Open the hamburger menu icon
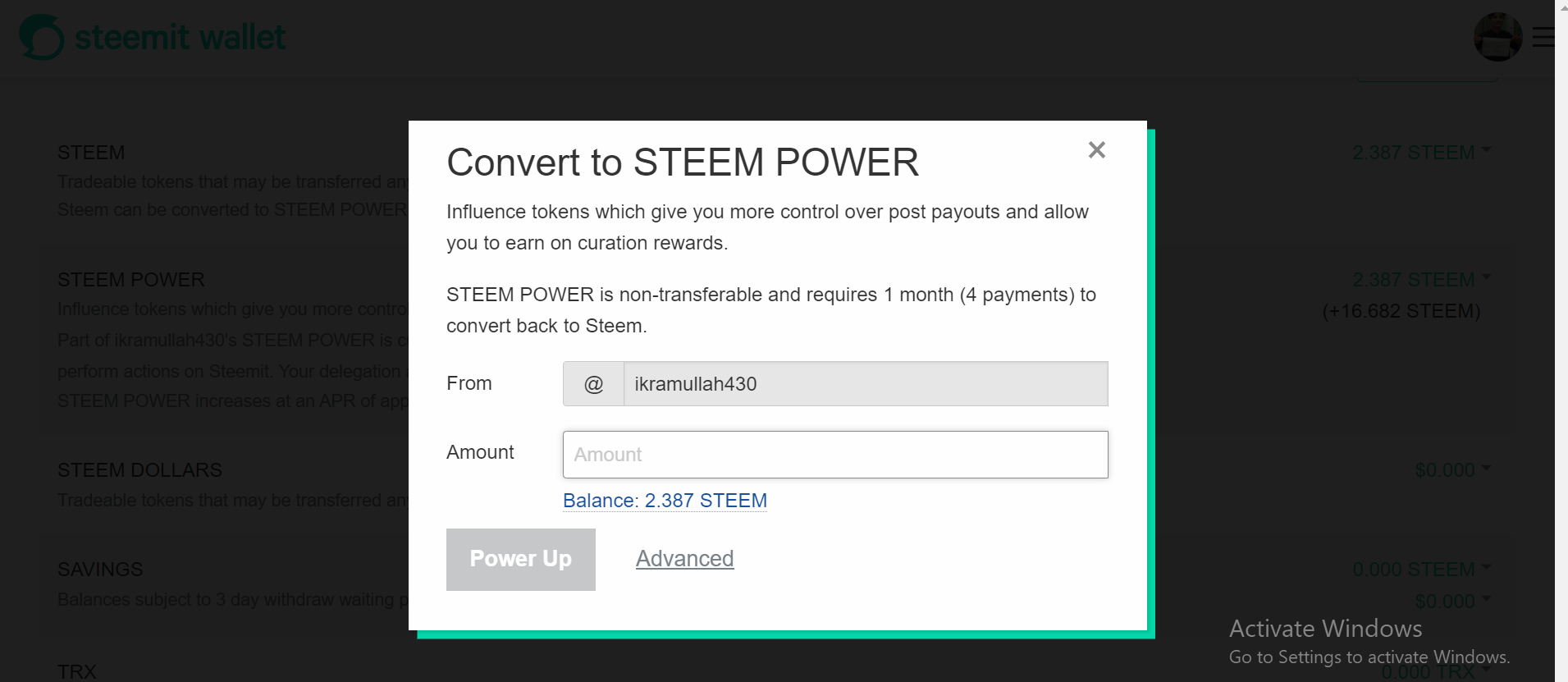This screenshot has height=682, width=1568. (1543, 37)
